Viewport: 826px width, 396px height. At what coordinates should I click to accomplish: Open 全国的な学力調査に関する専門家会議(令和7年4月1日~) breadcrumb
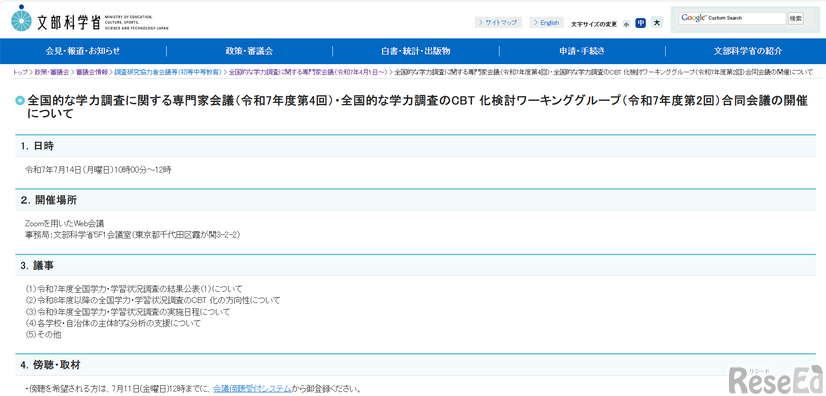coord(308,72)
